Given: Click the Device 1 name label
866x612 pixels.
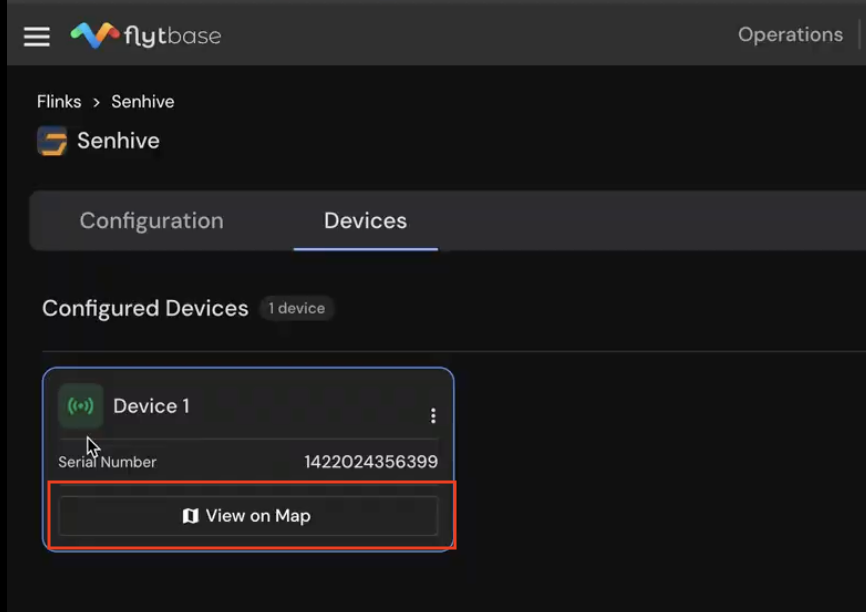Looking at the screenshot, I should 151,406.
